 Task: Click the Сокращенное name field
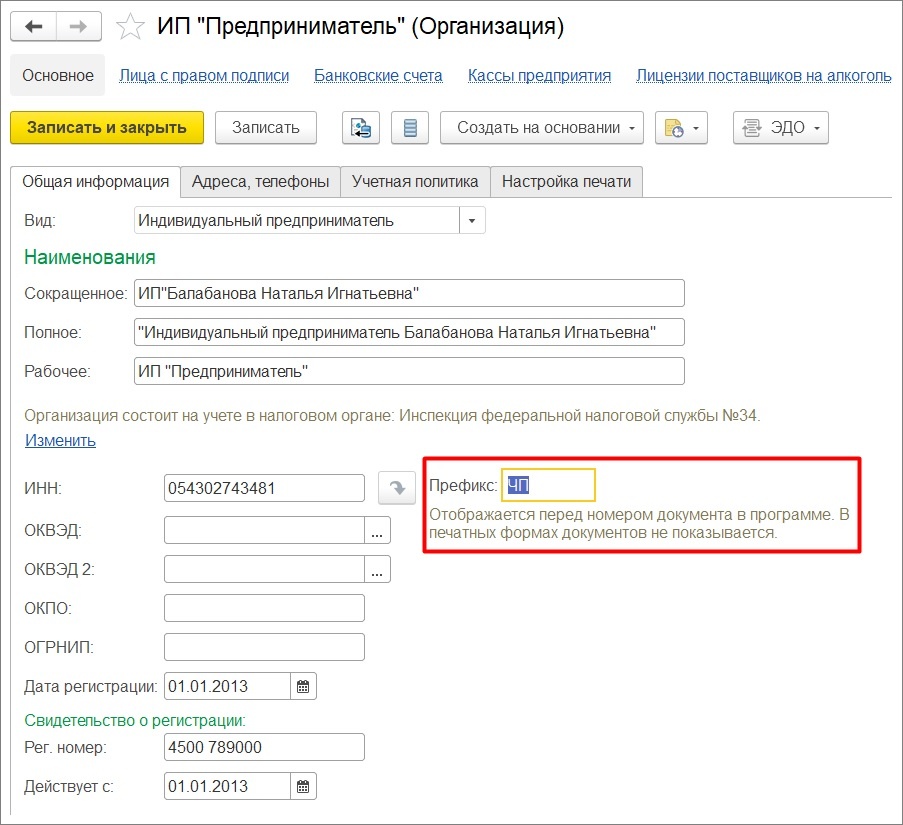pyautogui.click(x=409, y=293)
